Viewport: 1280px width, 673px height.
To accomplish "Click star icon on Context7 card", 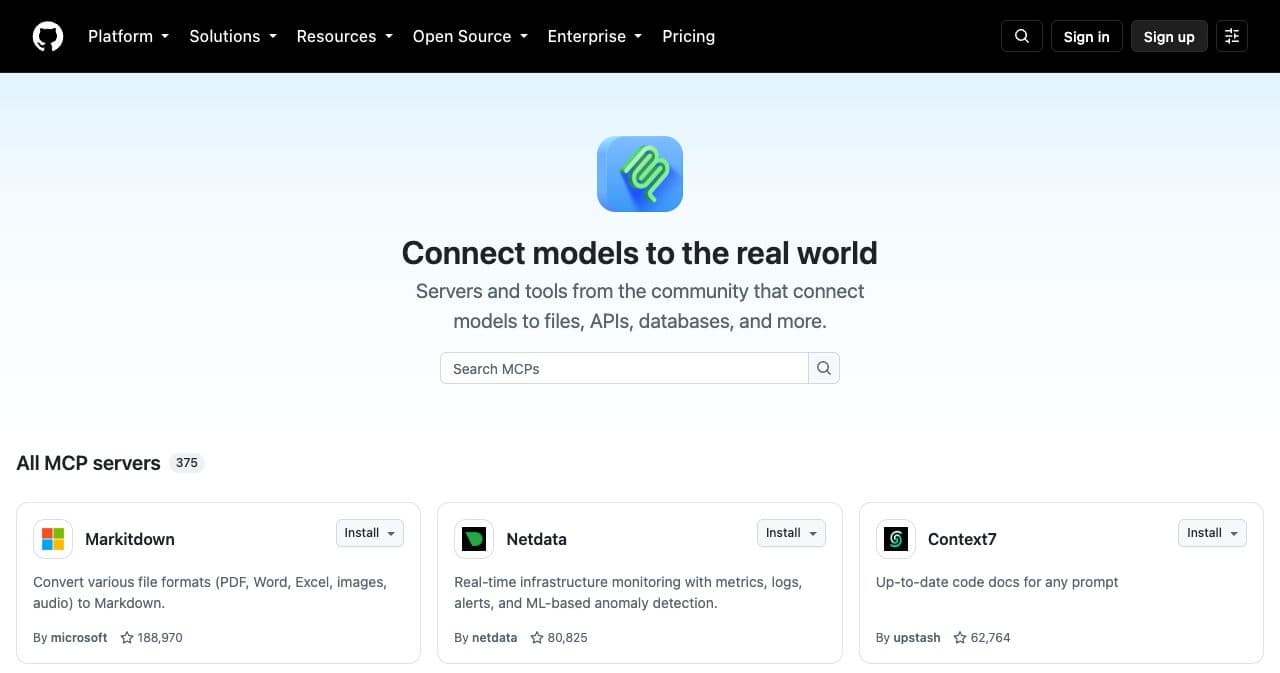I will (x=960, y=637).
